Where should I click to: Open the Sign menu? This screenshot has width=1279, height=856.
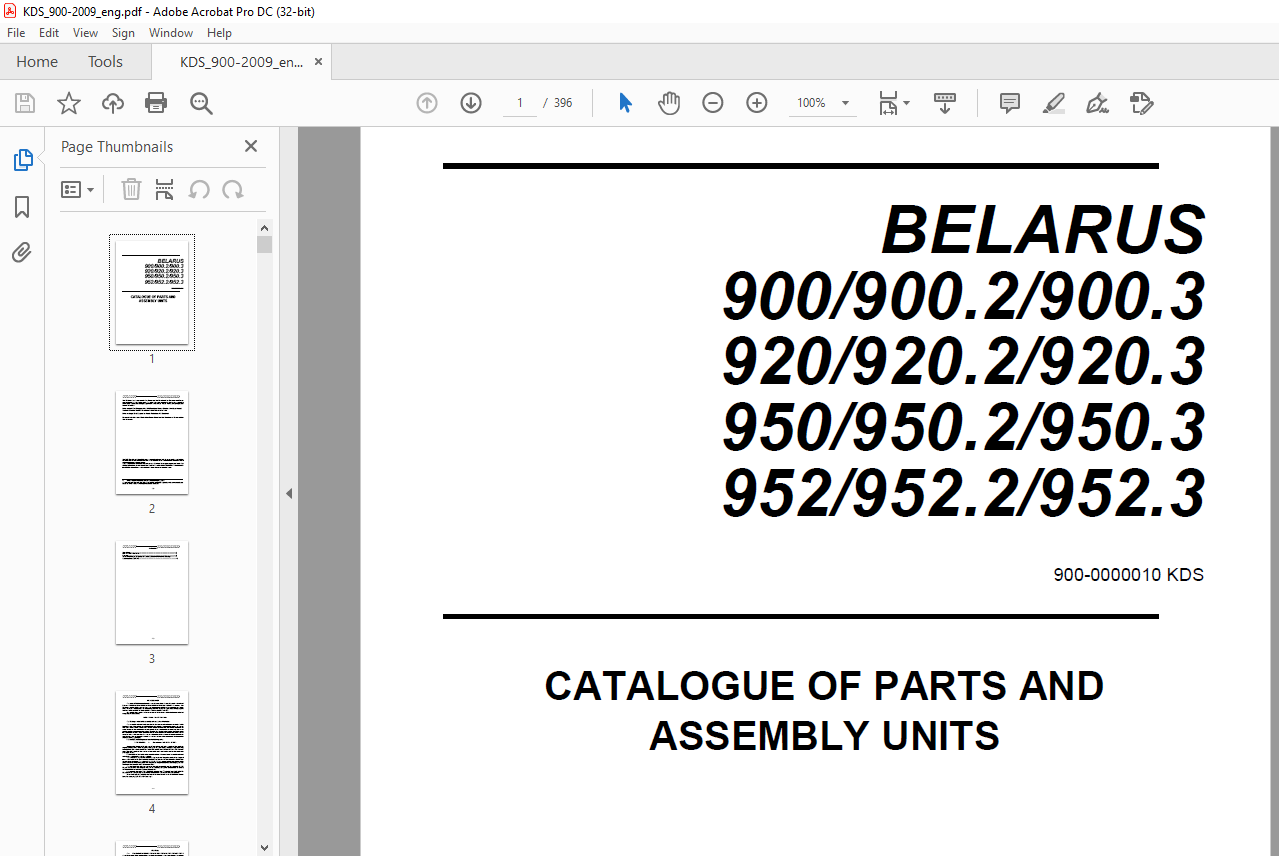123,33
